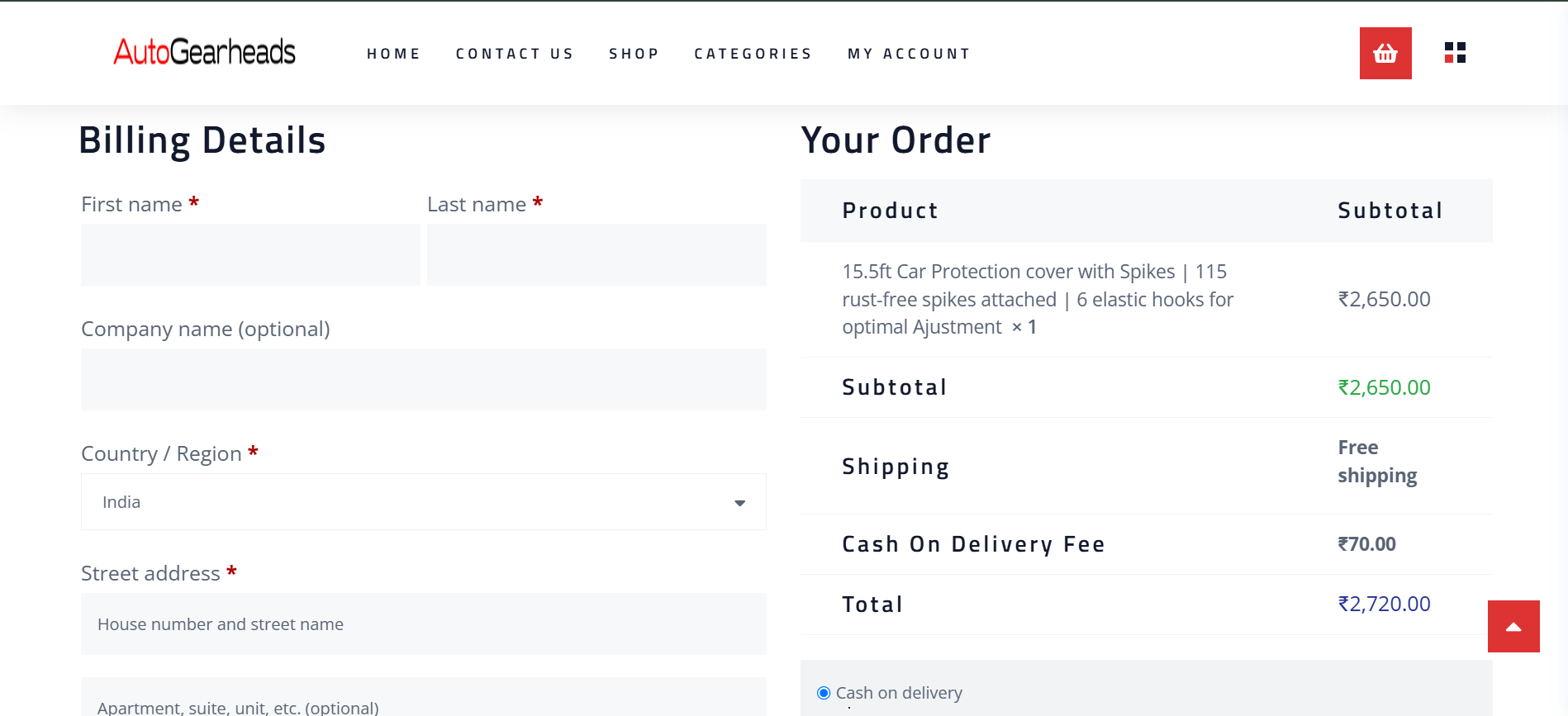
Task: Click into the Last name field
Action: tap(596, 254)
